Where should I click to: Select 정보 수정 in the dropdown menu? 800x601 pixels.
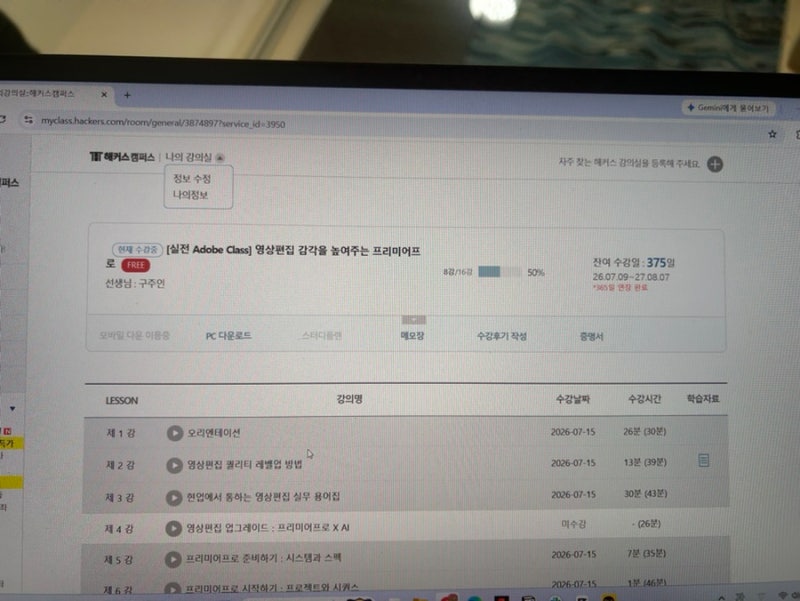(x=192, y=179)
